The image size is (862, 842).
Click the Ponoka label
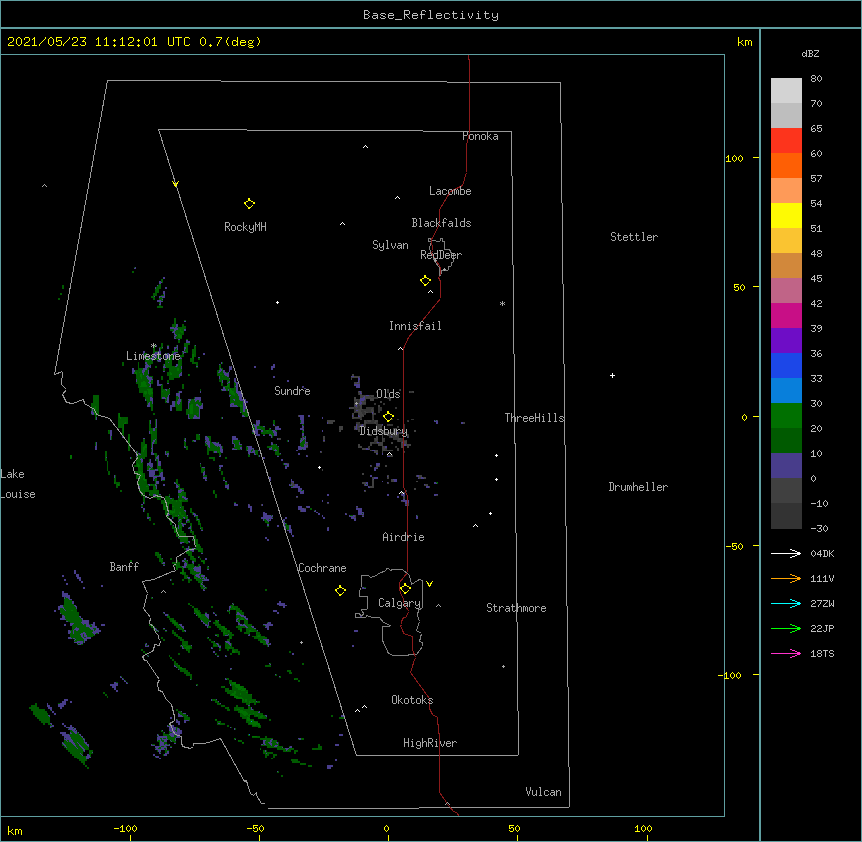(x=480, y=136)
